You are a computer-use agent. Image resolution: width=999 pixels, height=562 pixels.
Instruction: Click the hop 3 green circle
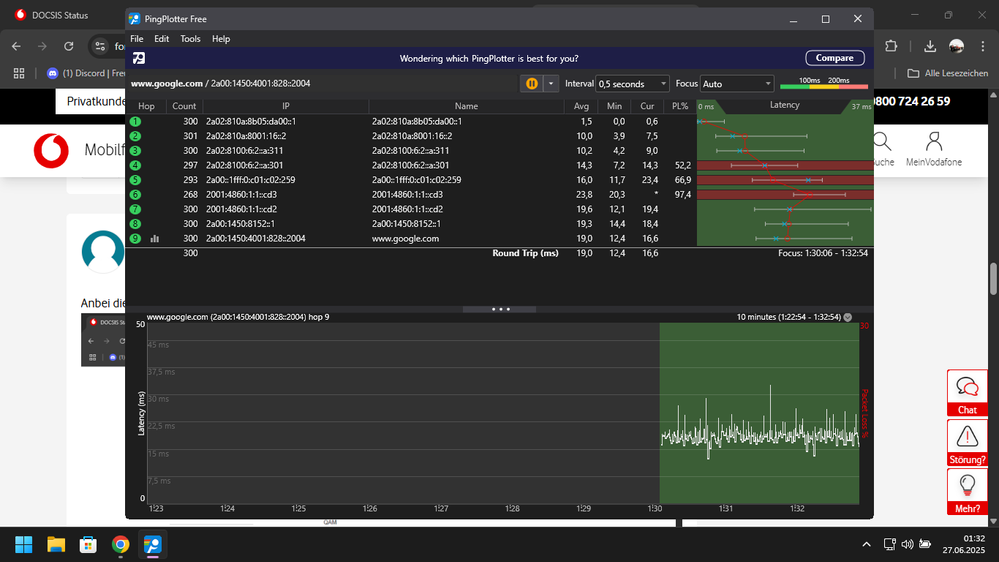[x=135, y=150]
